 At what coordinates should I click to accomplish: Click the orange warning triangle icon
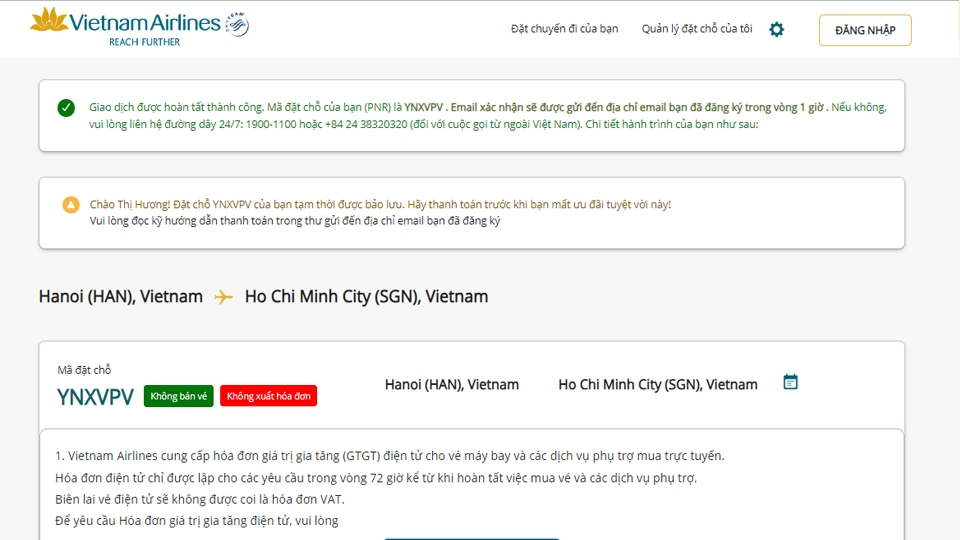tap(71, 204)
